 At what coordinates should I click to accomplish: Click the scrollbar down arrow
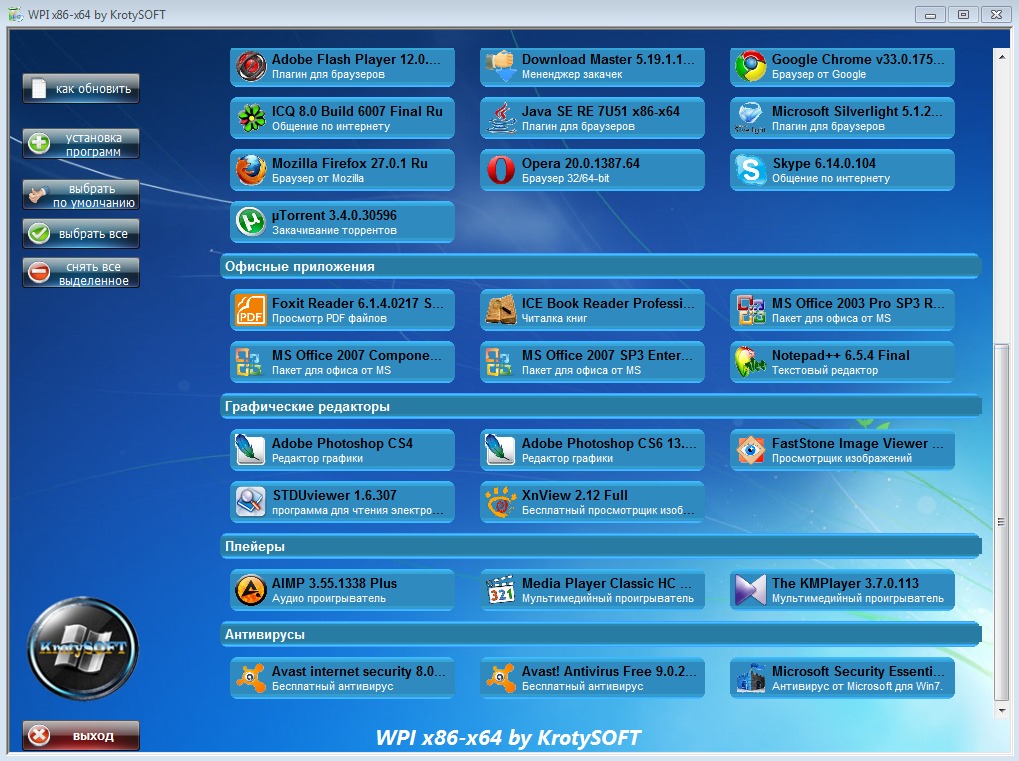(x=1001, y=710)
